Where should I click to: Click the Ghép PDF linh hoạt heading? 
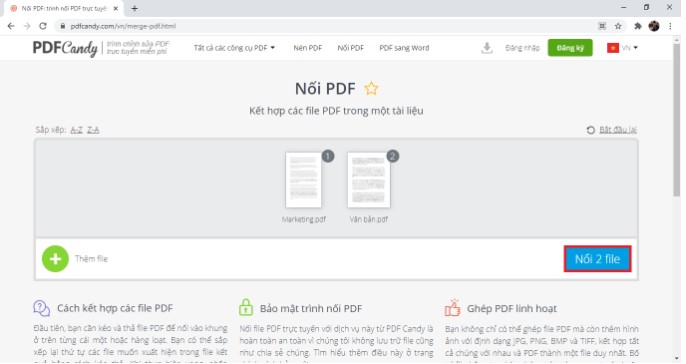pyautogui.click(x=512, y=308)
